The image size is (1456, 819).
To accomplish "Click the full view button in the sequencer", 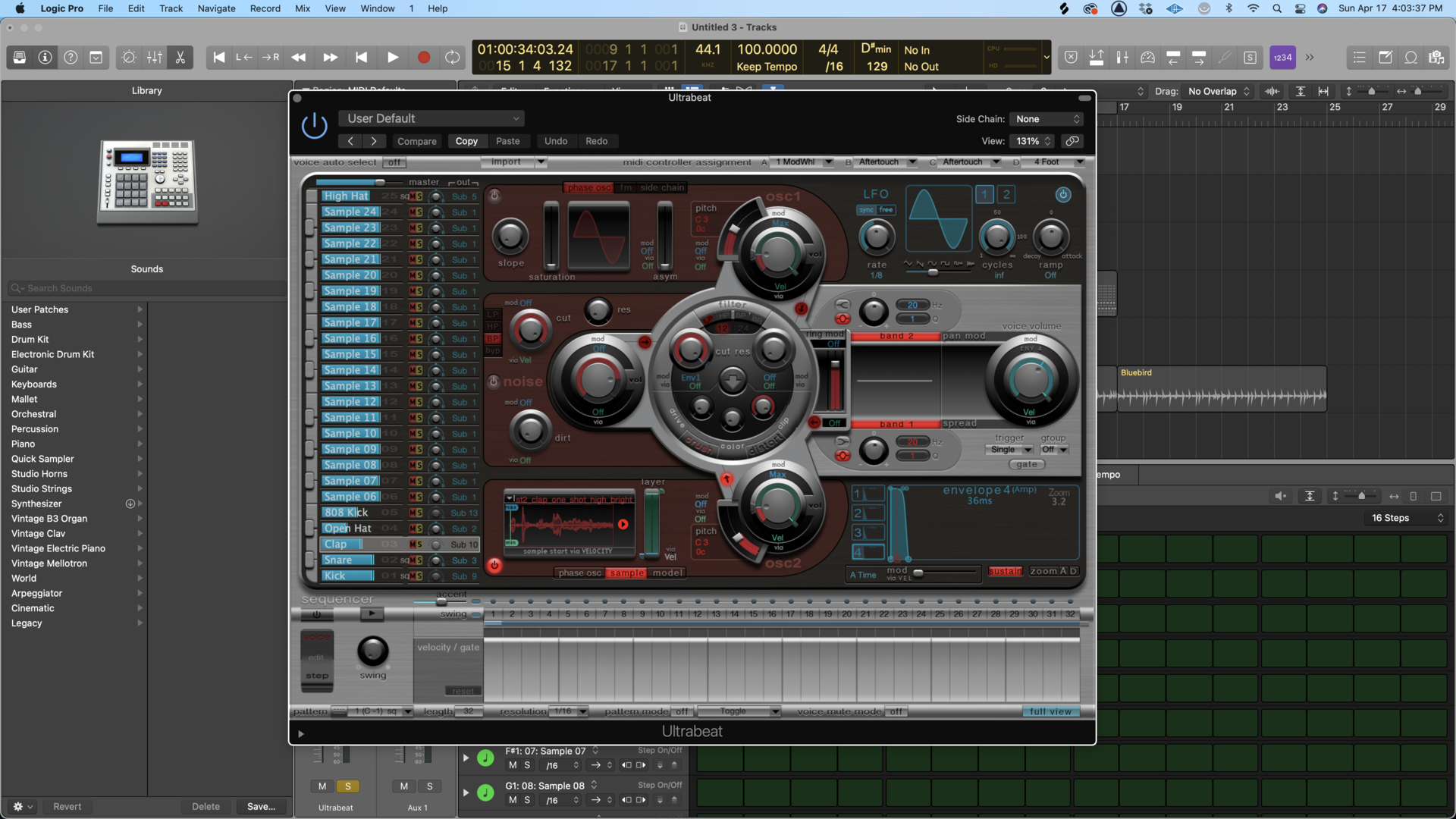I will 1050,711.
